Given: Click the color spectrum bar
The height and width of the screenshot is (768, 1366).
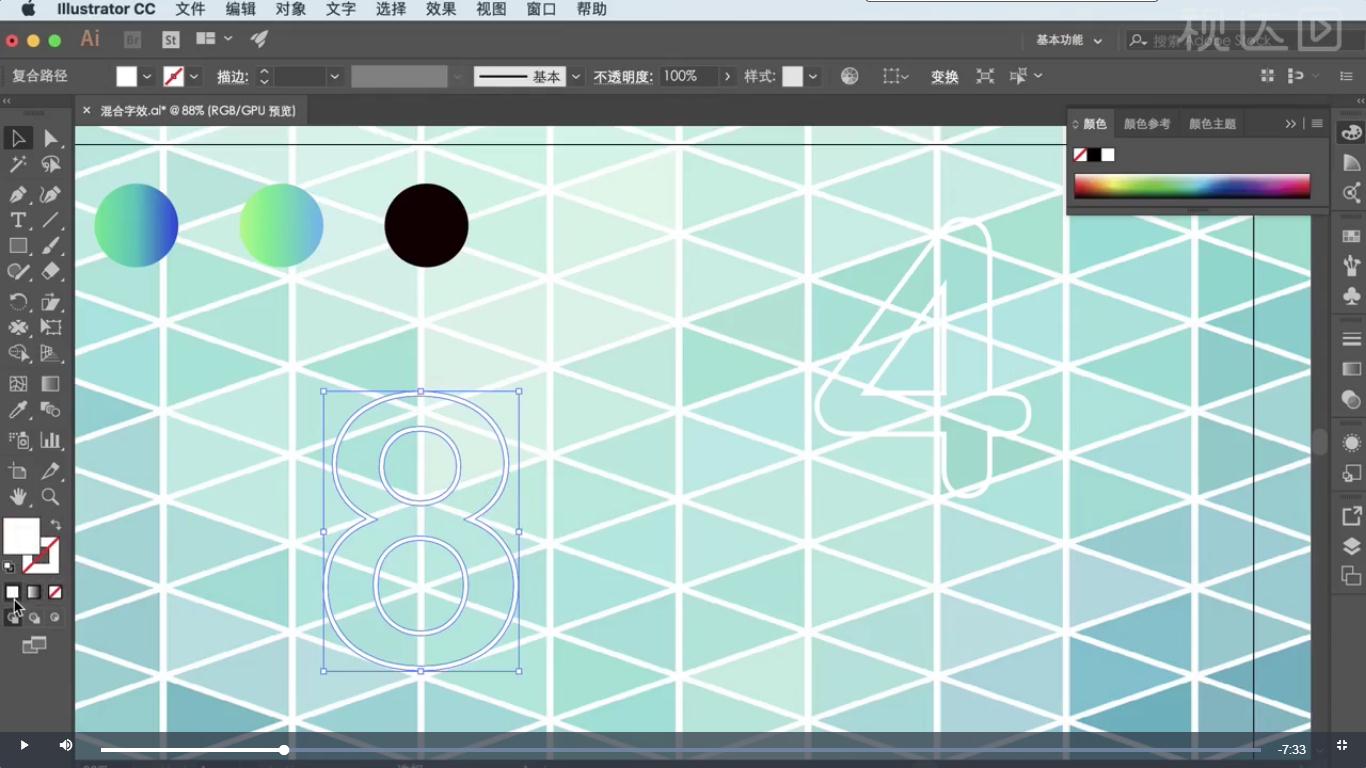Looking at the screenshot, I should pyautogui.click(x=1192, y=186).
